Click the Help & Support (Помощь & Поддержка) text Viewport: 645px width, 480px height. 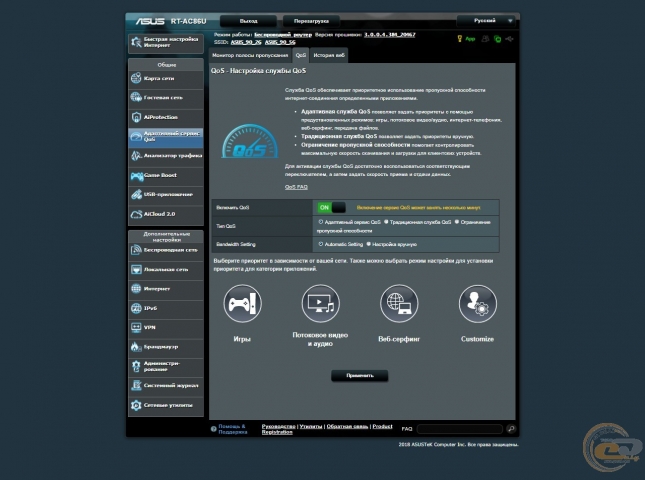click(x=233, y=429)
